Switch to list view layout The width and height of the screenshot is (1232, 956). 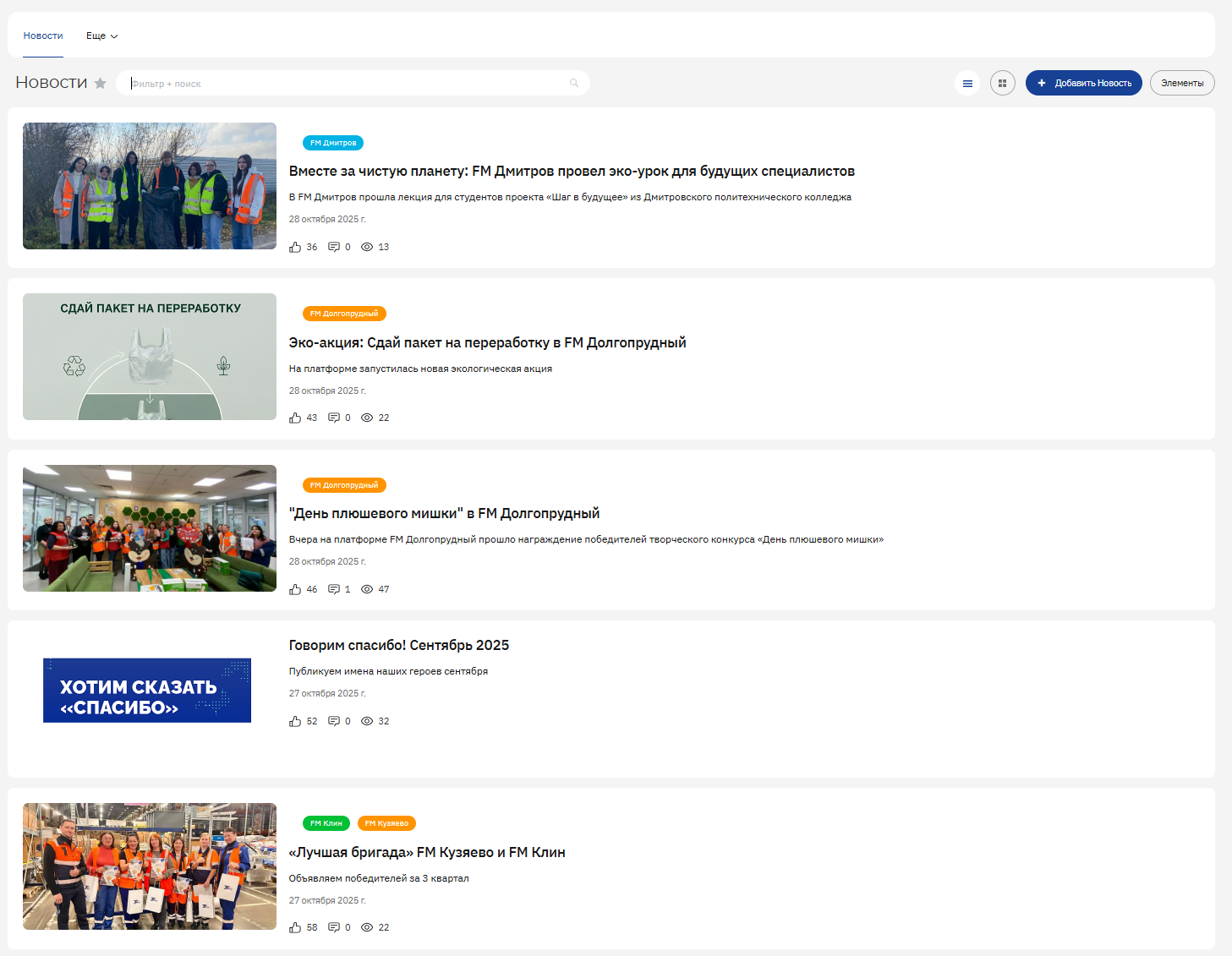pyautogui.click(x=967, y=83)
